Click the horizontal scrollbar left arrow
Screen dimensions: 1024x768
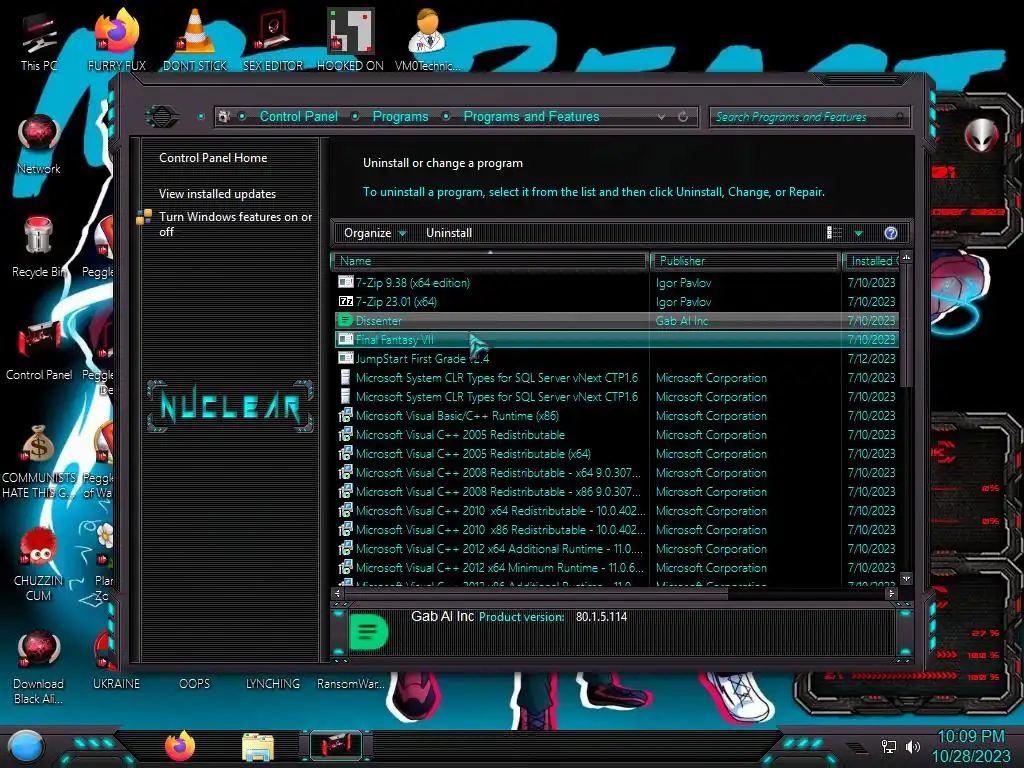click(x=338, y=594)
